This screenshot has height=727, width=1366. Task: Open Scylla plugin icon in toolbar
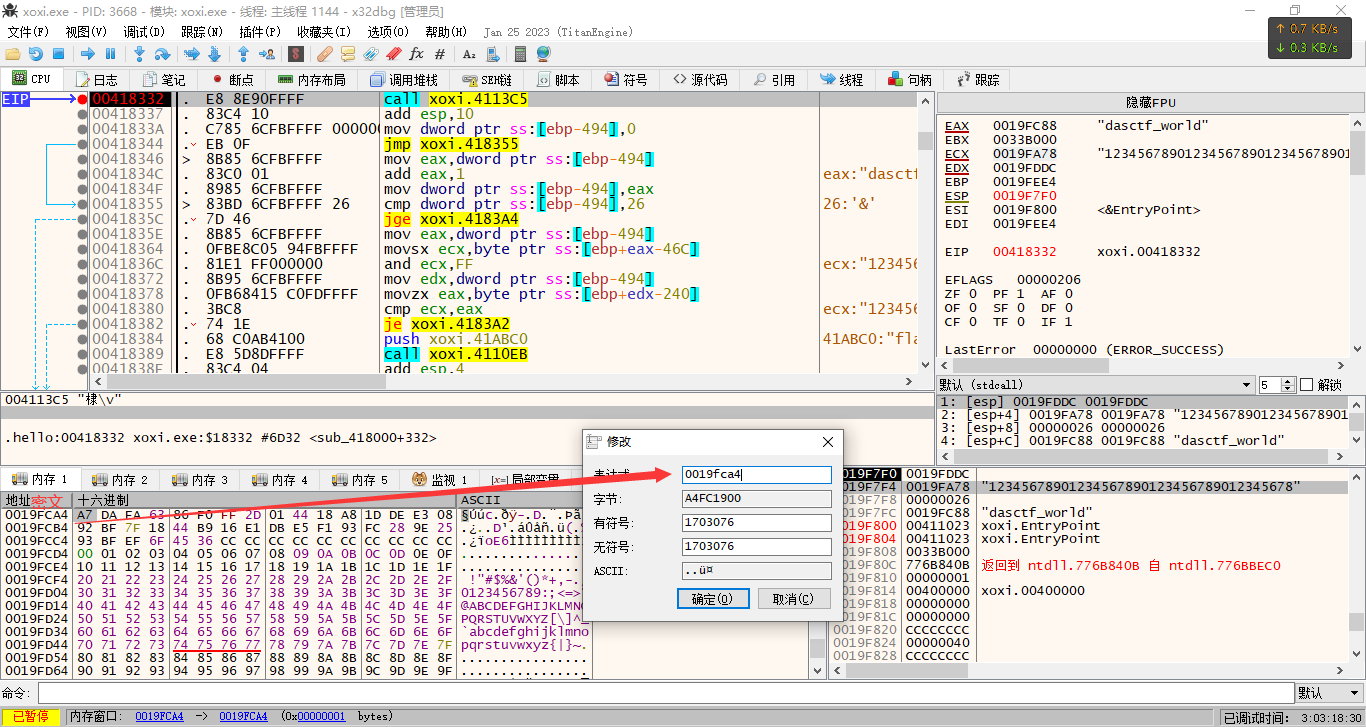pyautogui.click(x=295, y=53)
